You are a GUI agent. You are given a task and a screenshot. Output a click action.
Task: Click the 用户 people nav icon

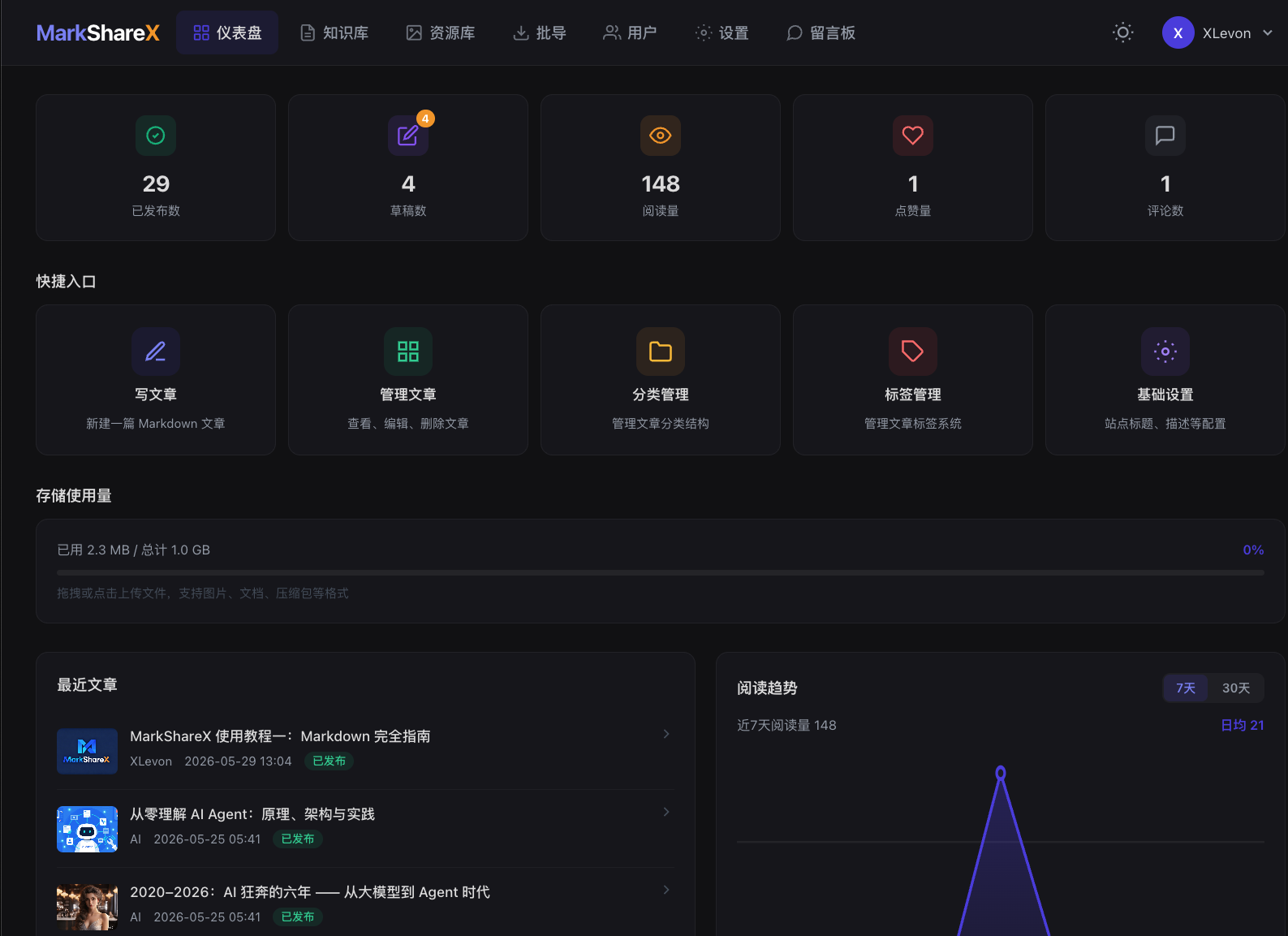click(612, 32)
